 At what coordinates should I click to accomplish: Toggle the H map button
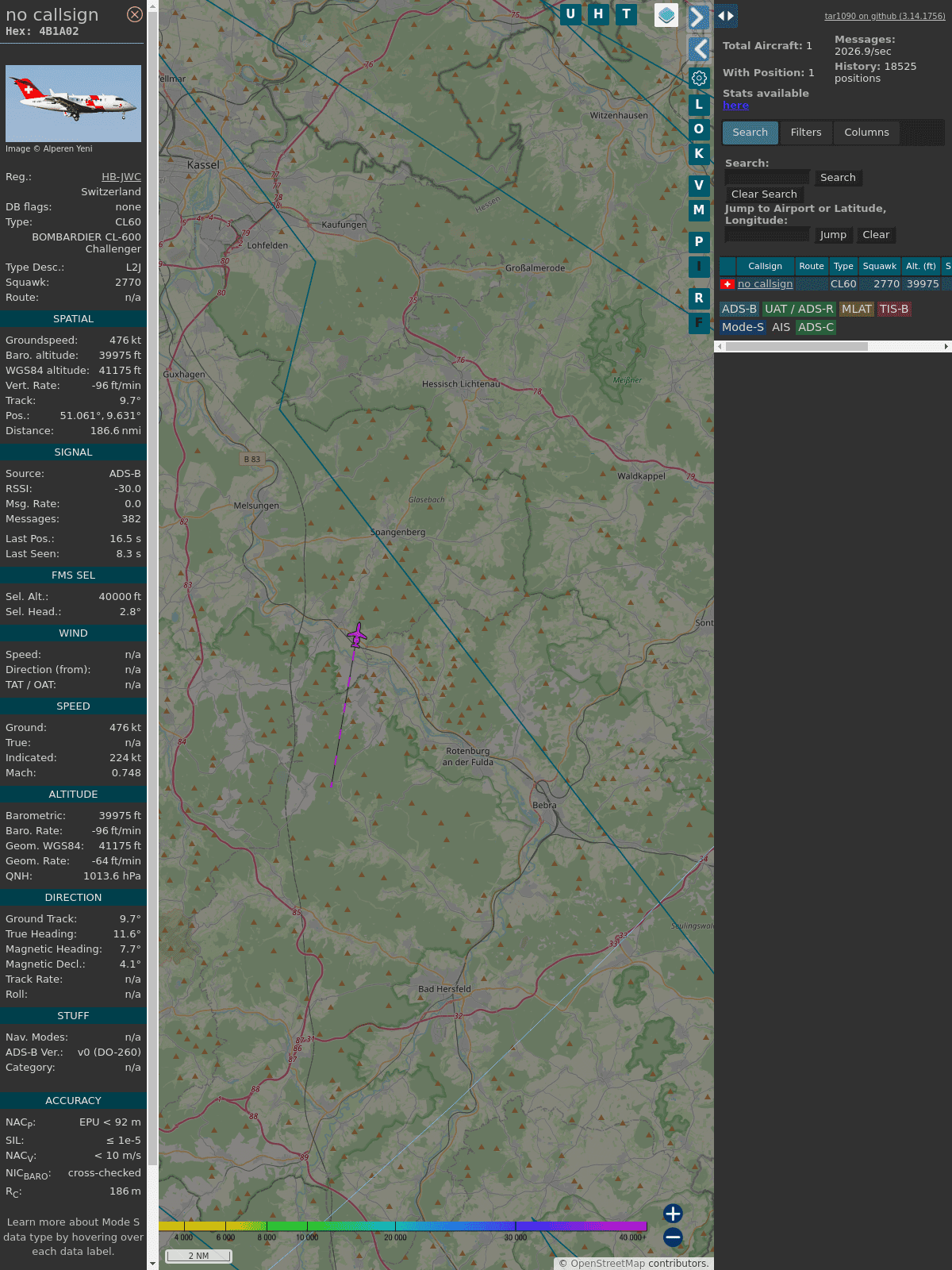[x=598, y=14]
